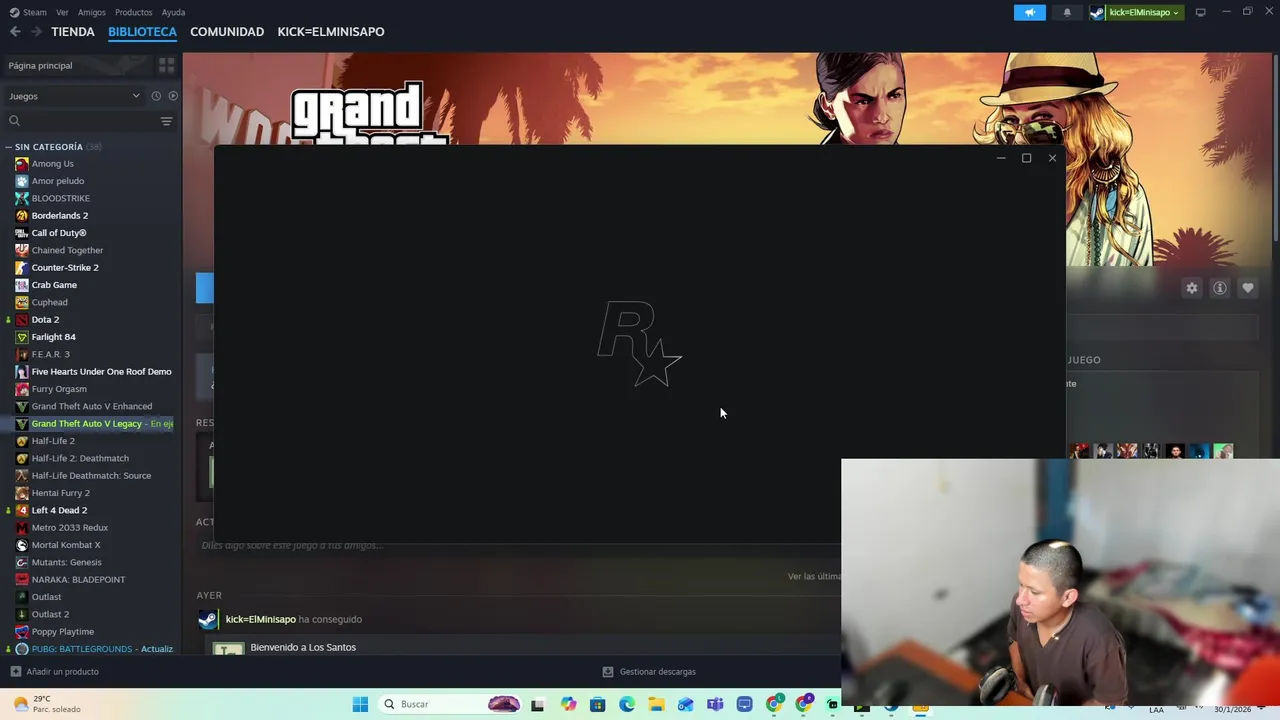Open the KICK=ELMINISAPO profile tab

[x=331, y=32]
